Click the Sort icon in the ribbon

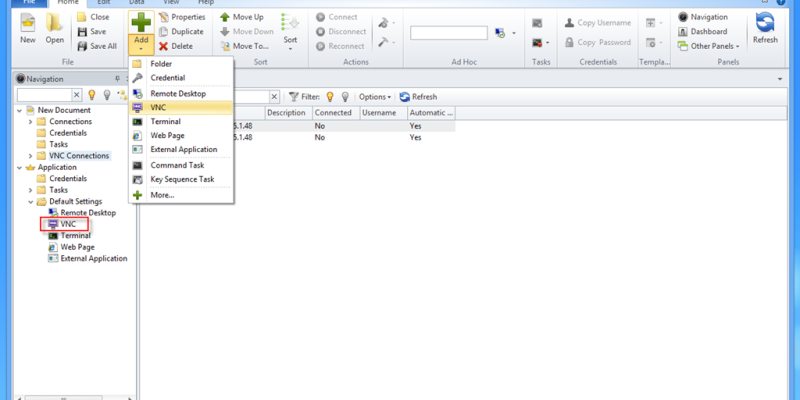(x=290, y=26)
